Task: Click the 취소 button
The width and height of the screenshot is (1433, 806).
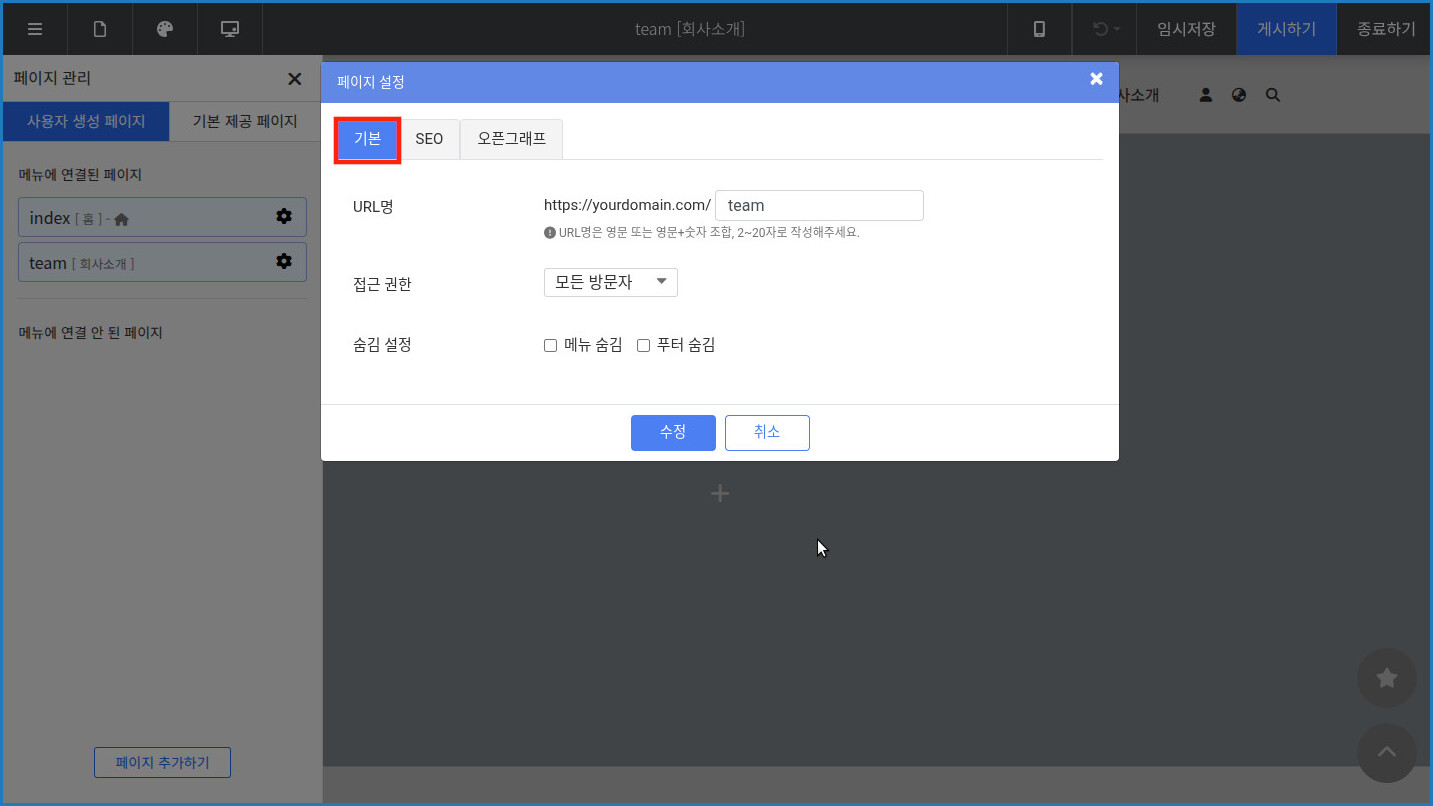Action: [767, 433]
